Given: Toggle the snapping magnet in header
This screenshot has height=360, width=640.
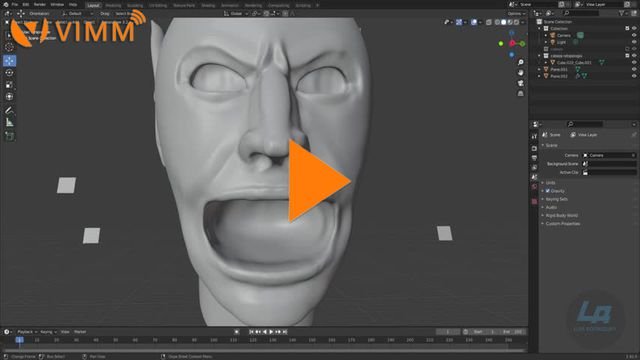Looking at the screenshot, I should pyautogui.click(x=266, y=13).
